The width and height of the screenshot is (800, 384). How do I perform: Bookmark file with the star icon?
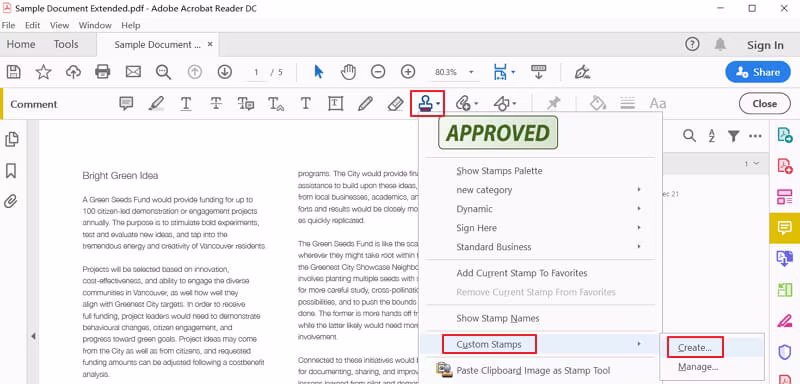tap(43, 72)
